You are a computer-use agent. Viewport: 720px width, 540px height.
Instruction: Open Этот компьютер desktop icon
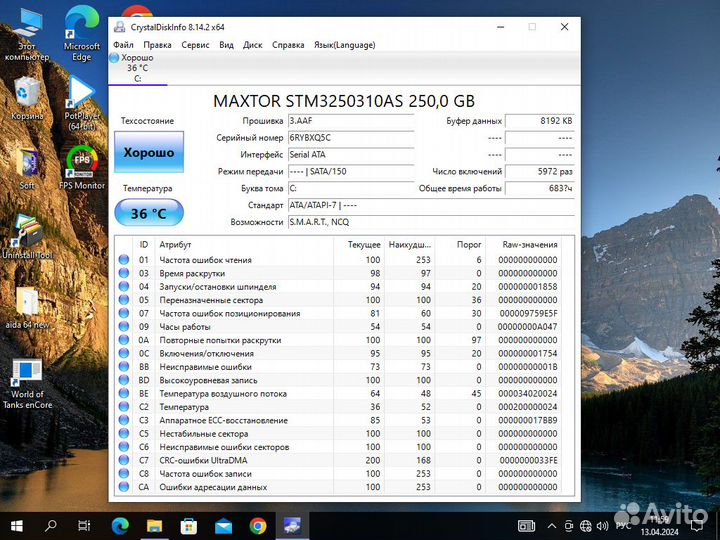point(27,33)
